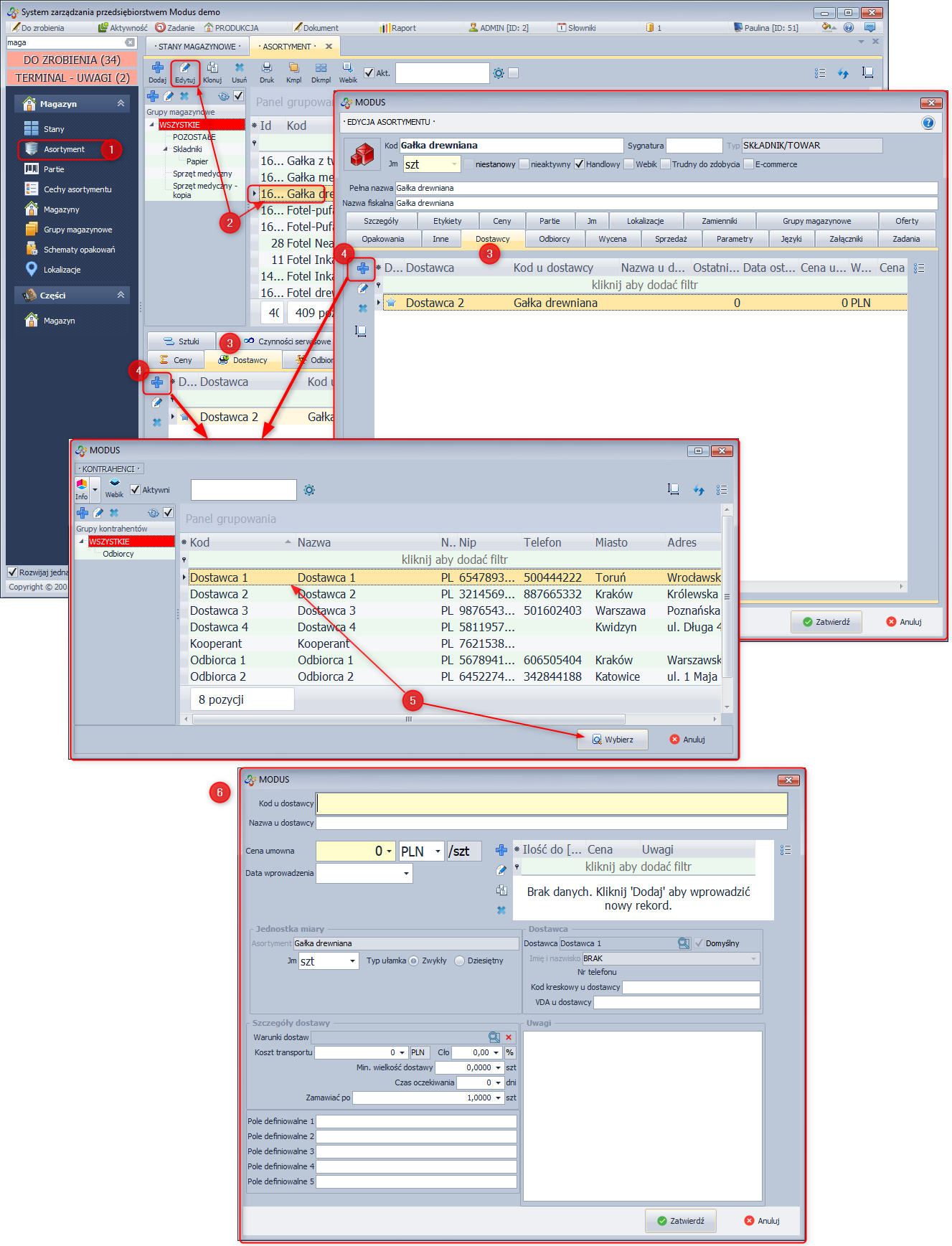Toggle Trudny do zdobycia checkbox

coord(666,164)
